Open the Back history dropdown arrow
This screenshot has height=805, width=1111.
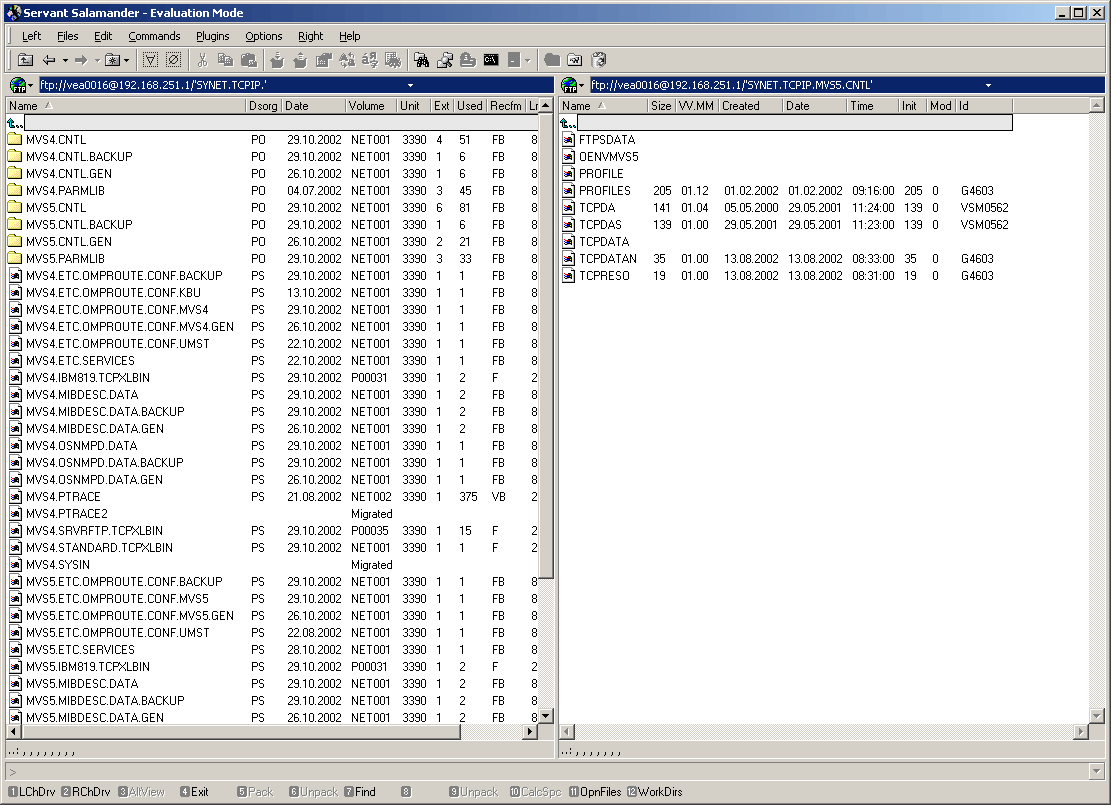click(64, 60)
